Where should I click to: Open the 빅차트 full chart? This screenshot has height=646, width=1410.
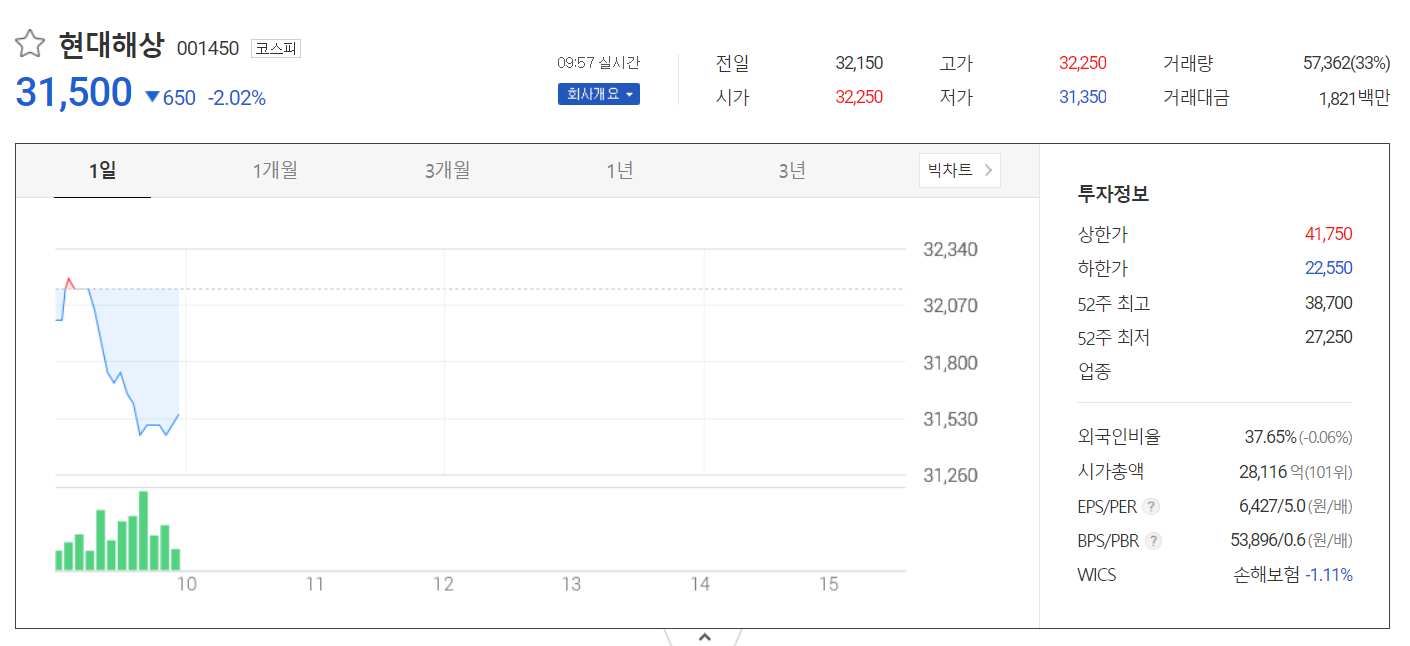(960, 170)
